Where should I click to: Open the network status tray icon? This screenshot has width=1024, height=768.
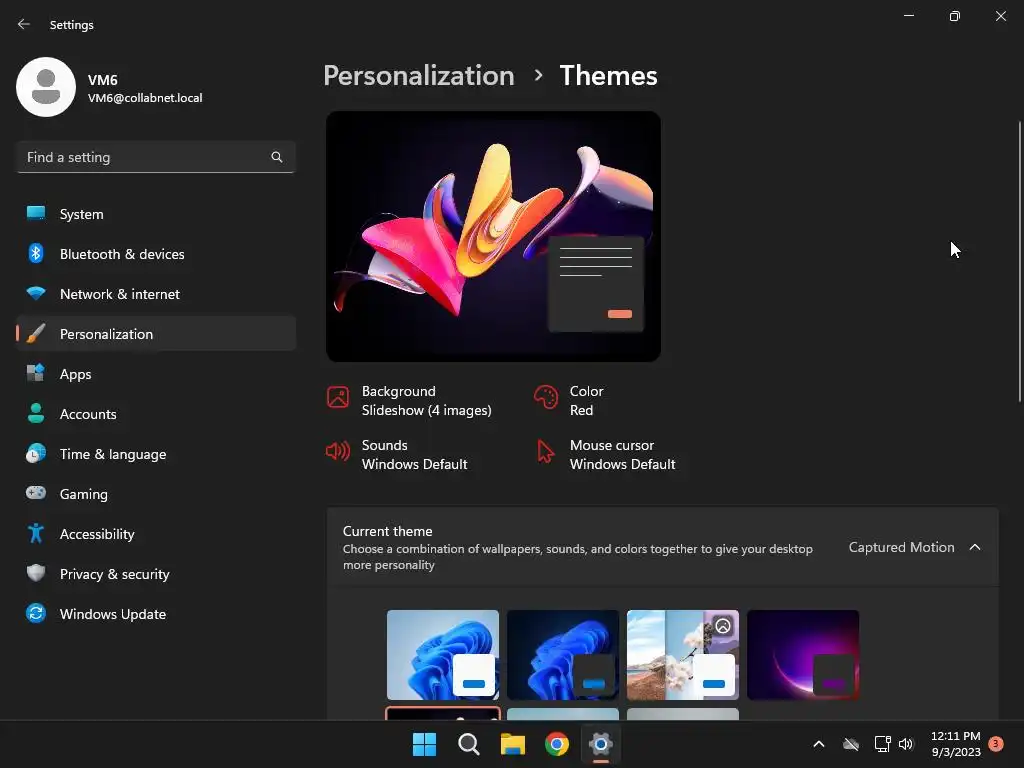pyautogui.click(x=882, y=744)
